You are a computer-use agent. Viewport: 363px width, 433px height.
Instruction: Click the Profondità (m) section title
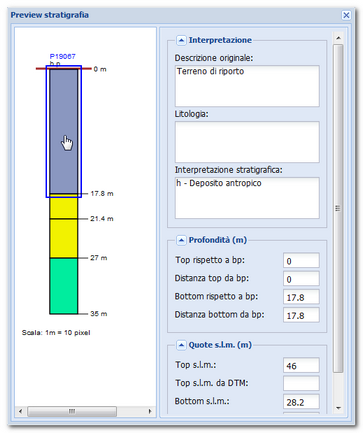218,240
